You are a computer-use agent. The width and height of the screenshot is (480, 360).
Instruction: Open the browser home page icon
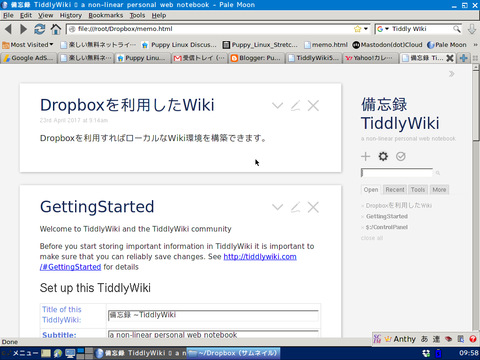56,29
